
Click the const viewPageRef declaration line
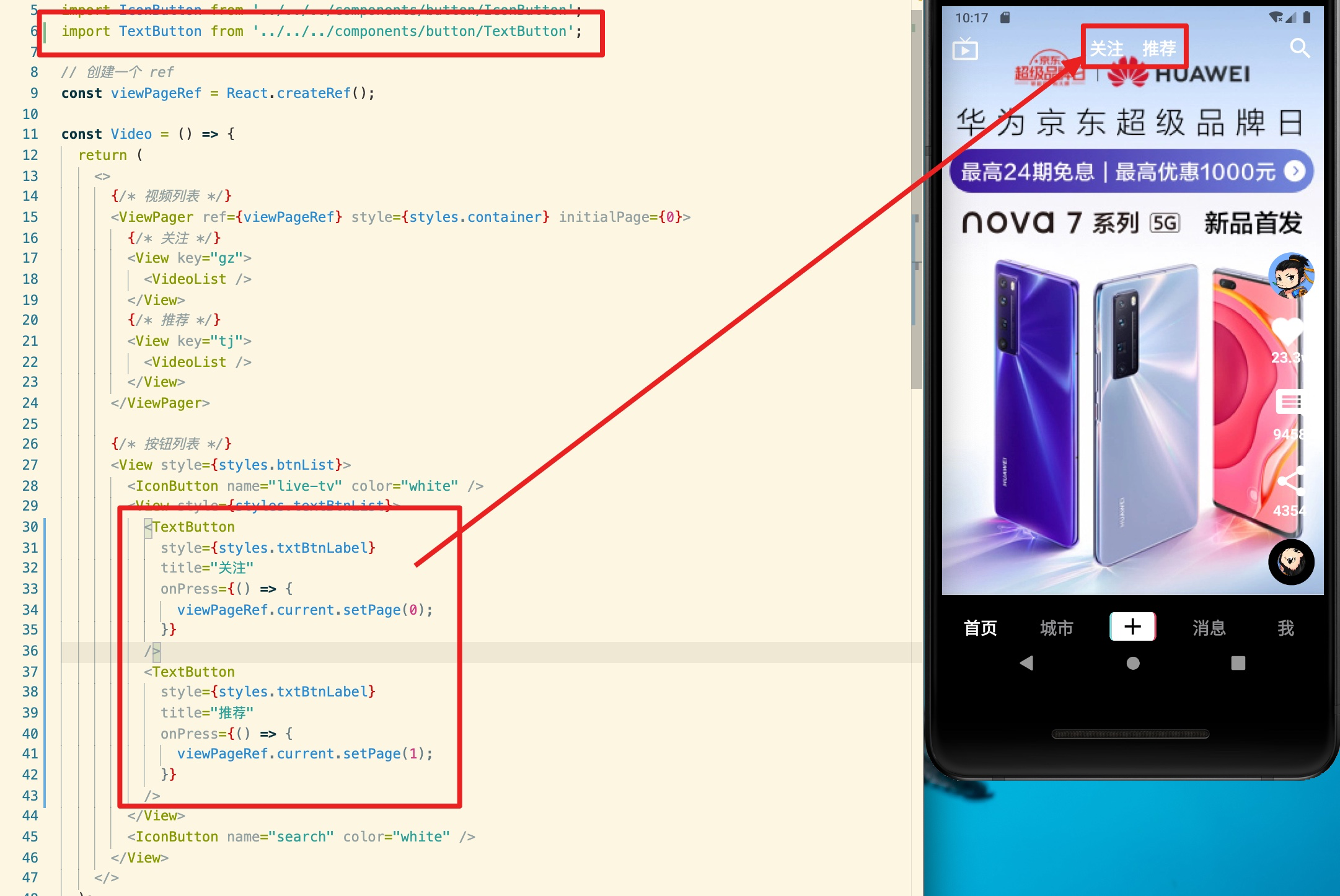[x=218, y=93]
